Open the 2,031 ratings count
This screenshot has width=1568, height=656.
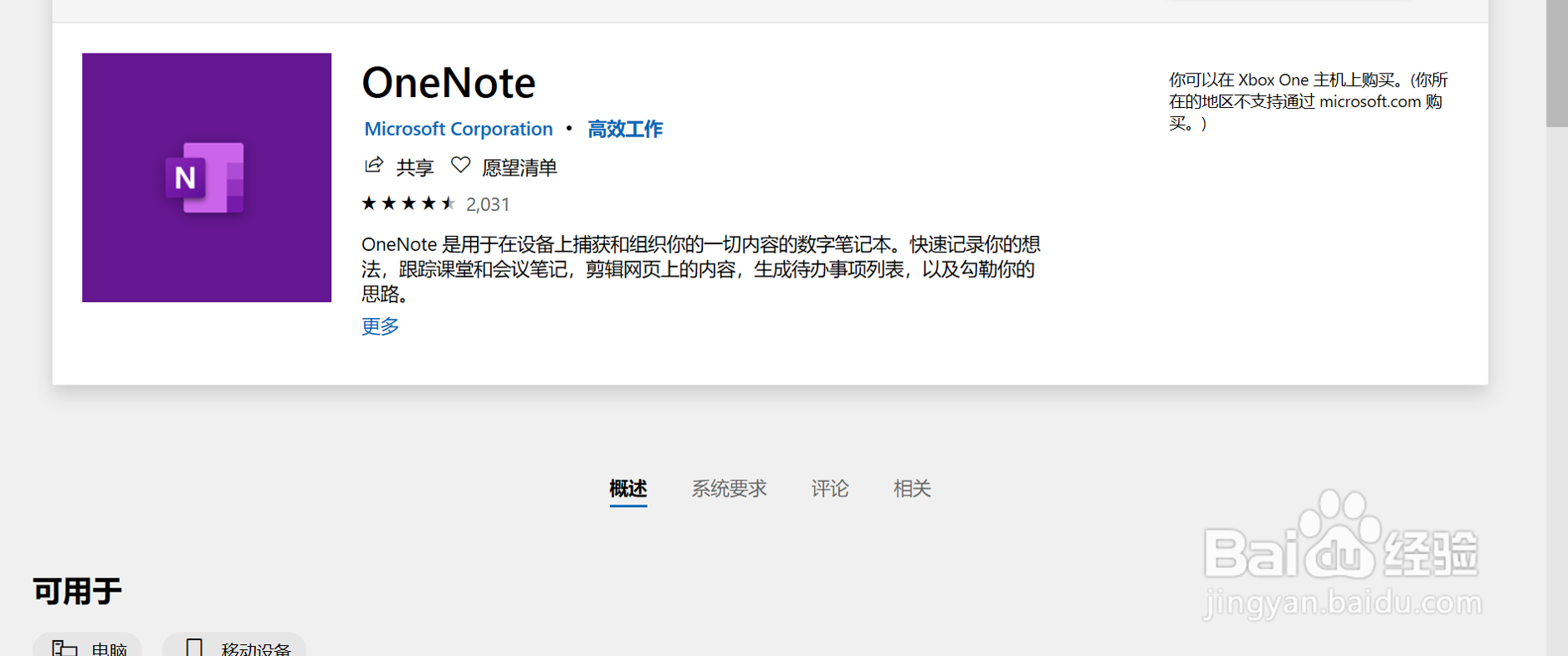(488, 204)
